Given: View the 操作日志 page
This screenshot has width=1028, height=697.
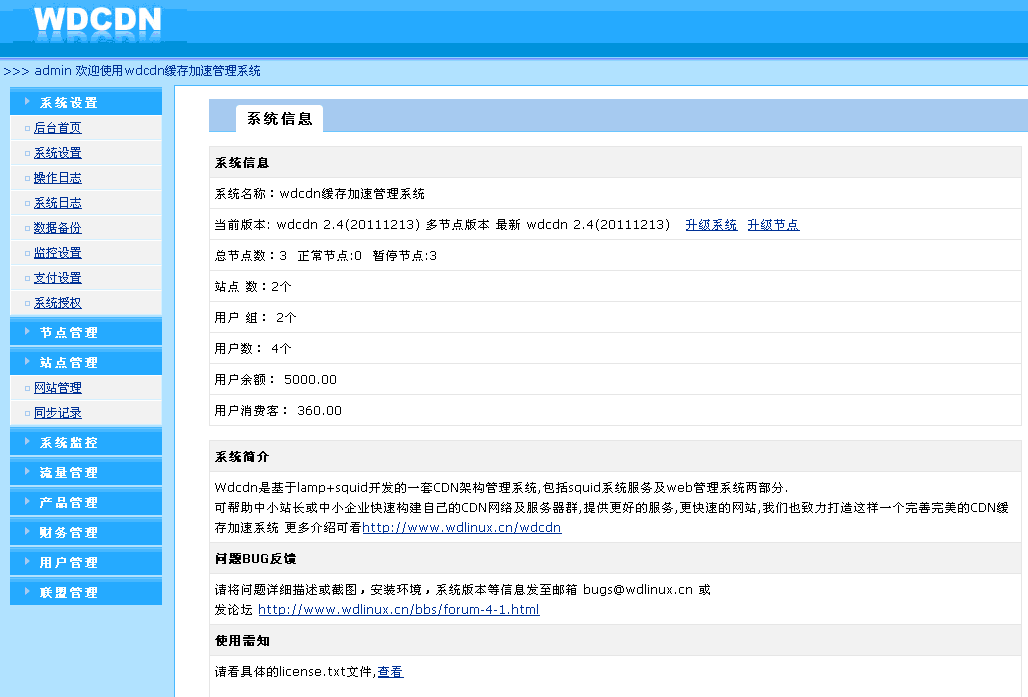Looking at the screenshot, I should (58, 178).
